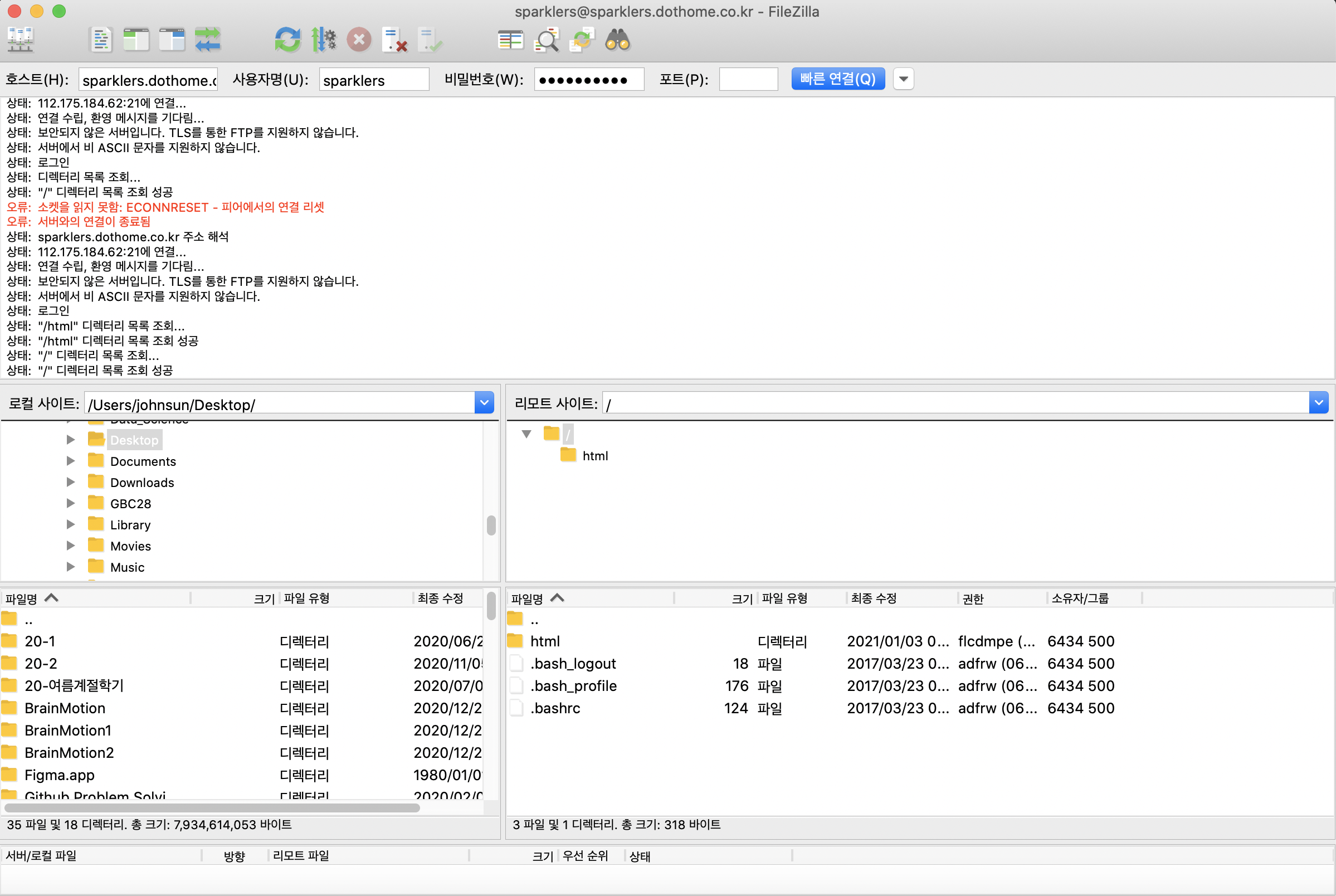Image resolution: width=1336 pixels, height=896 pixels.
Task: Toggle the transfer queue display icon
Action: [207, 40]
